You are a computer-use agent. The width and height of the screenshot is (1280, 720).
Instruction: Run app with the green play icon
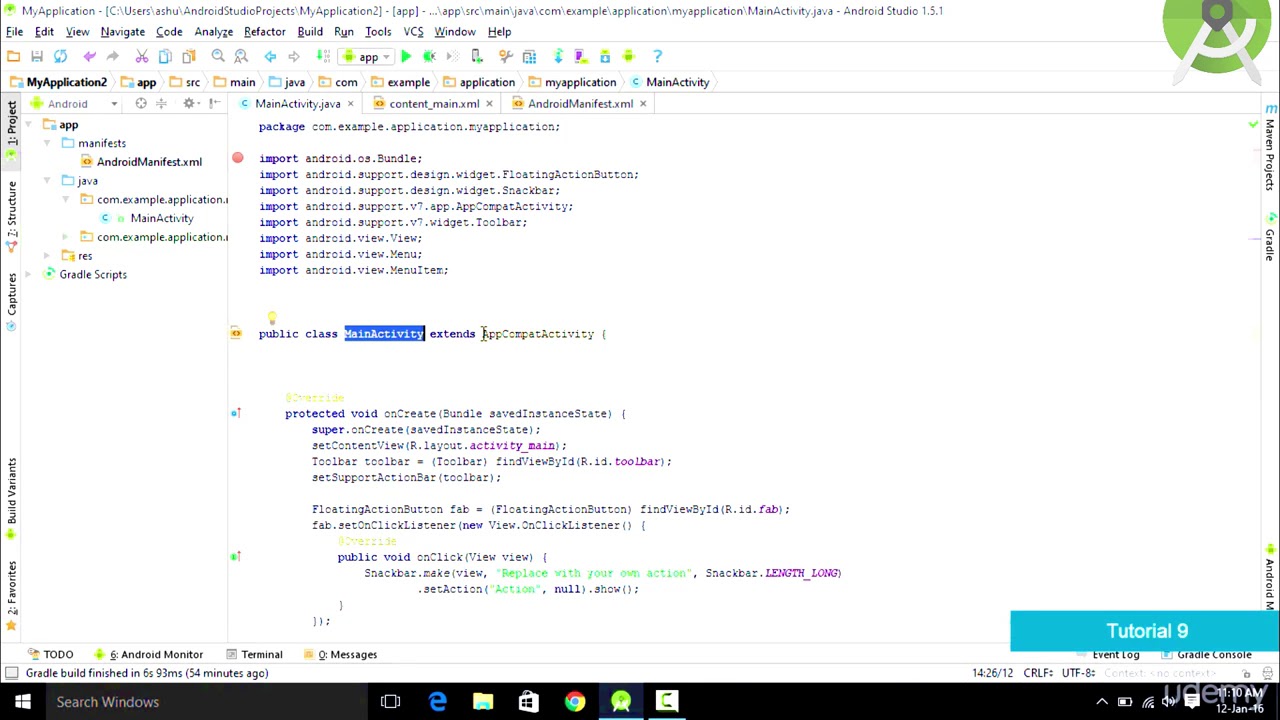[406, 57]
